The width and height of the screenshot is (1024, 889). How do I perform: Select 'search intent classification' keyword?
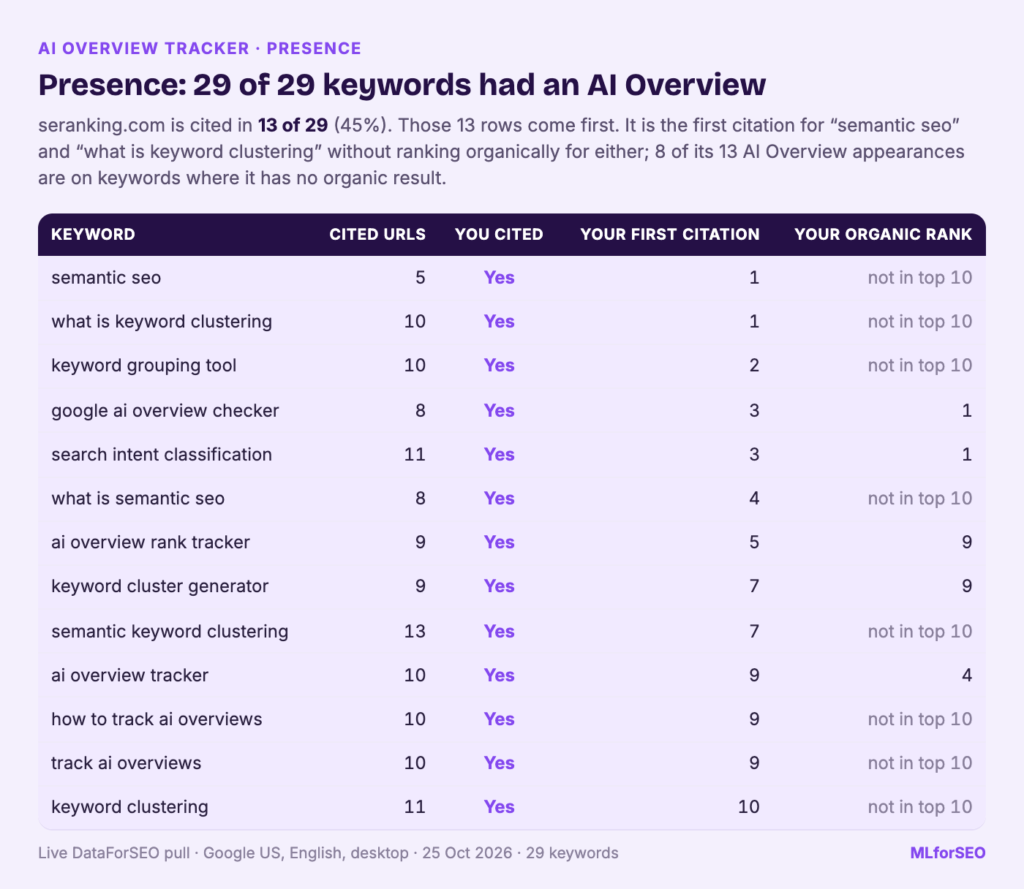[161, 454]
